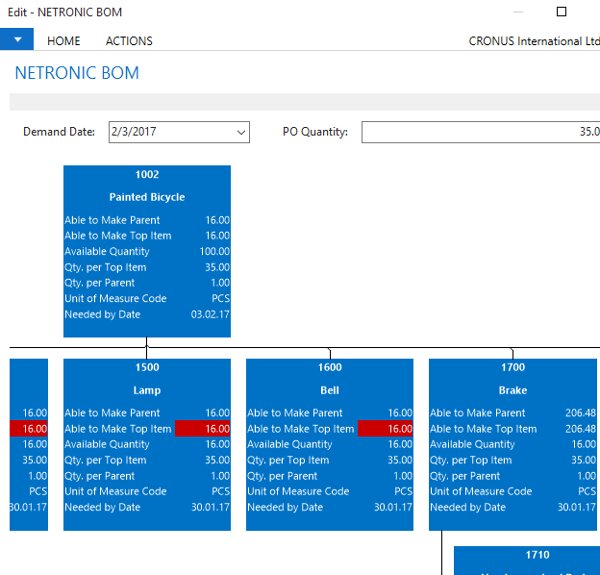Click Painted Bicycle Able to Make Parent row
This screenshot has width=600, height=575.
[147, 220]
